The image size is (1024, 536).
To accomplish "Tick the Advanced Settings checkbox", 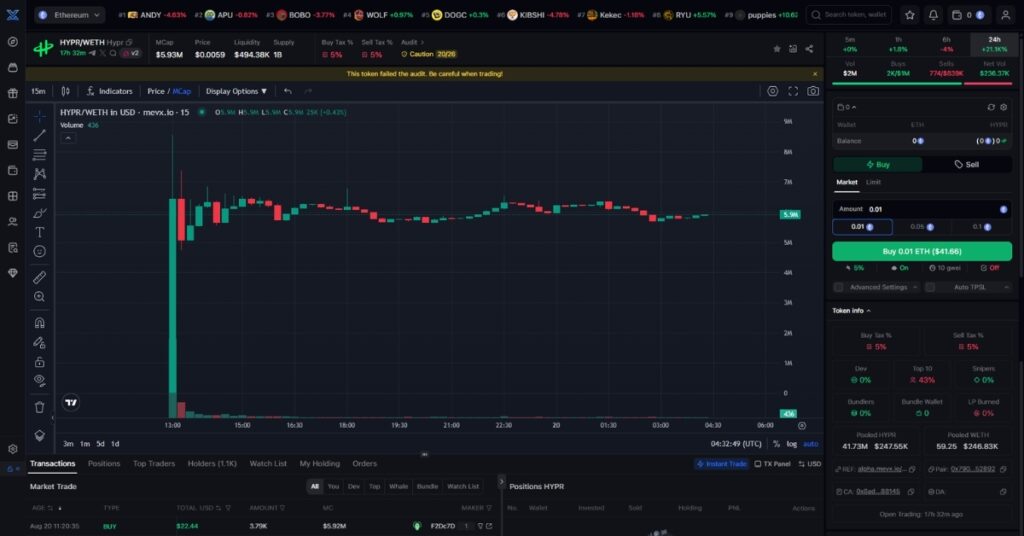I will (839, 287).
